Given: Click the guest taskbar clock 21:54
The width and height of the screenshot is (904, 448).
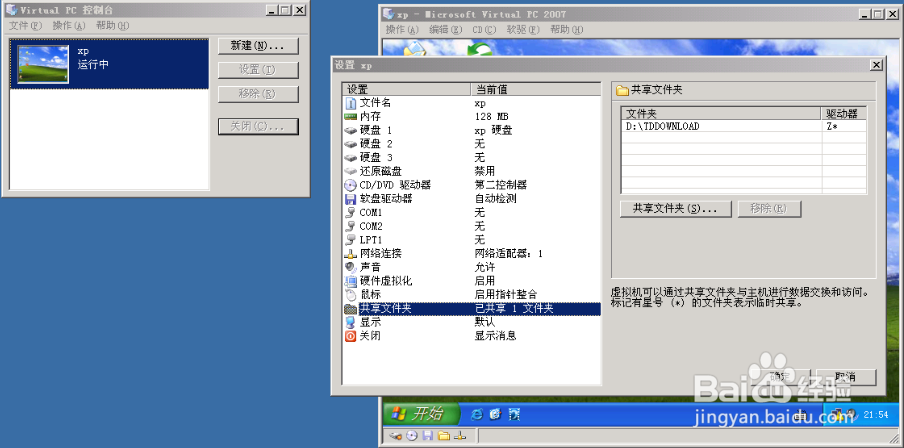Looking at the screenshot, I should click(875, 414).
